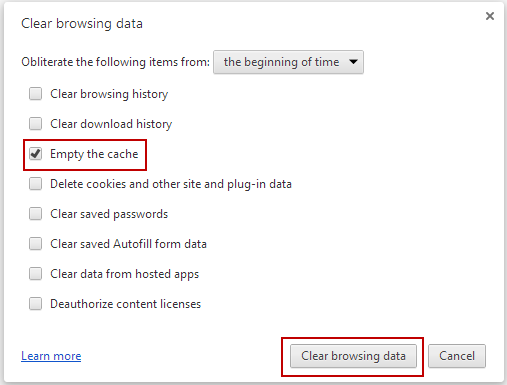The image size is (507, 385).
Task: Tick the Clear download history checkbox
Action: click(35, 124)
